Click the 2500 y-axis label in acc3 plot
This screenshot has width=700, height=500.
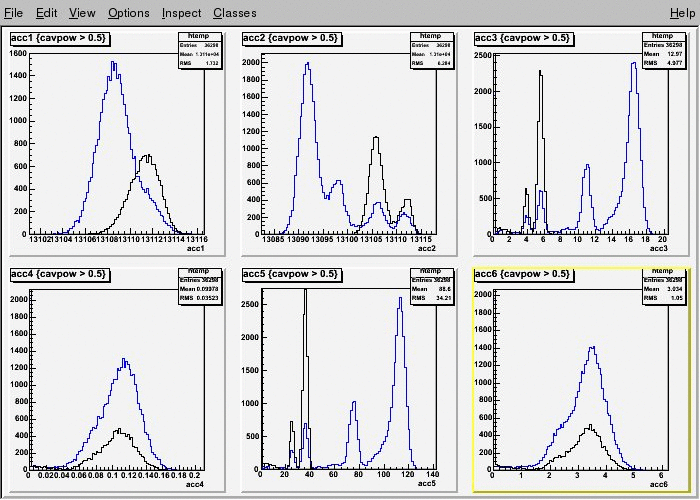(x=483, y=55)
